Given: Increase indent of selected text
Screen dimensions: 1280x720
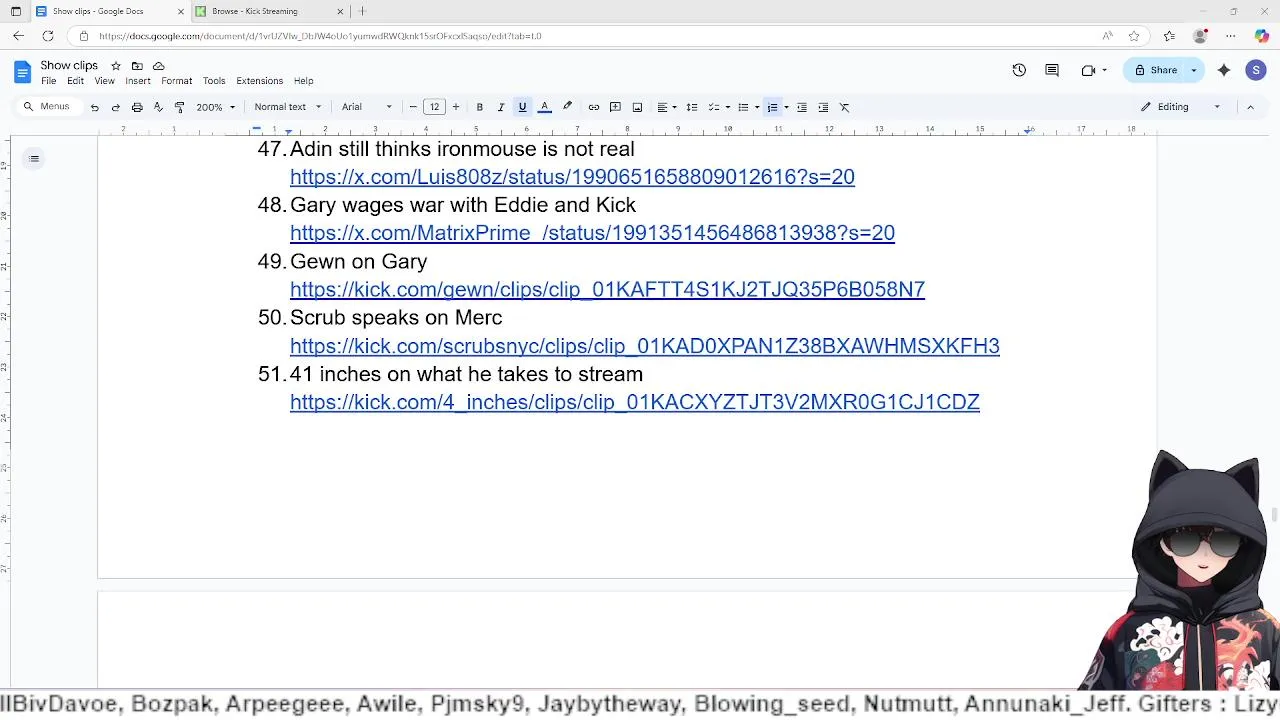Looking at the screenshot, I should pyautogui.click(x=823, y=107).
